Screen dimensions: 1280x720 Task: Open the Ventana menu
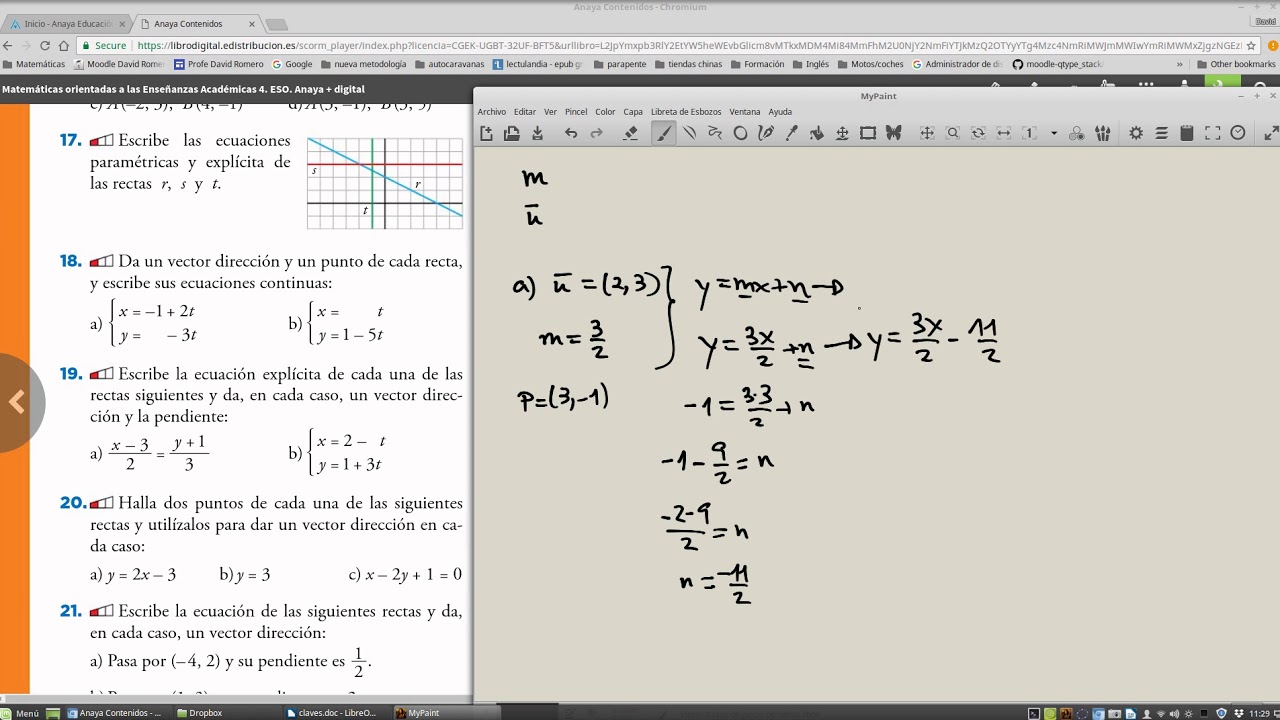[x=745, y=112]
